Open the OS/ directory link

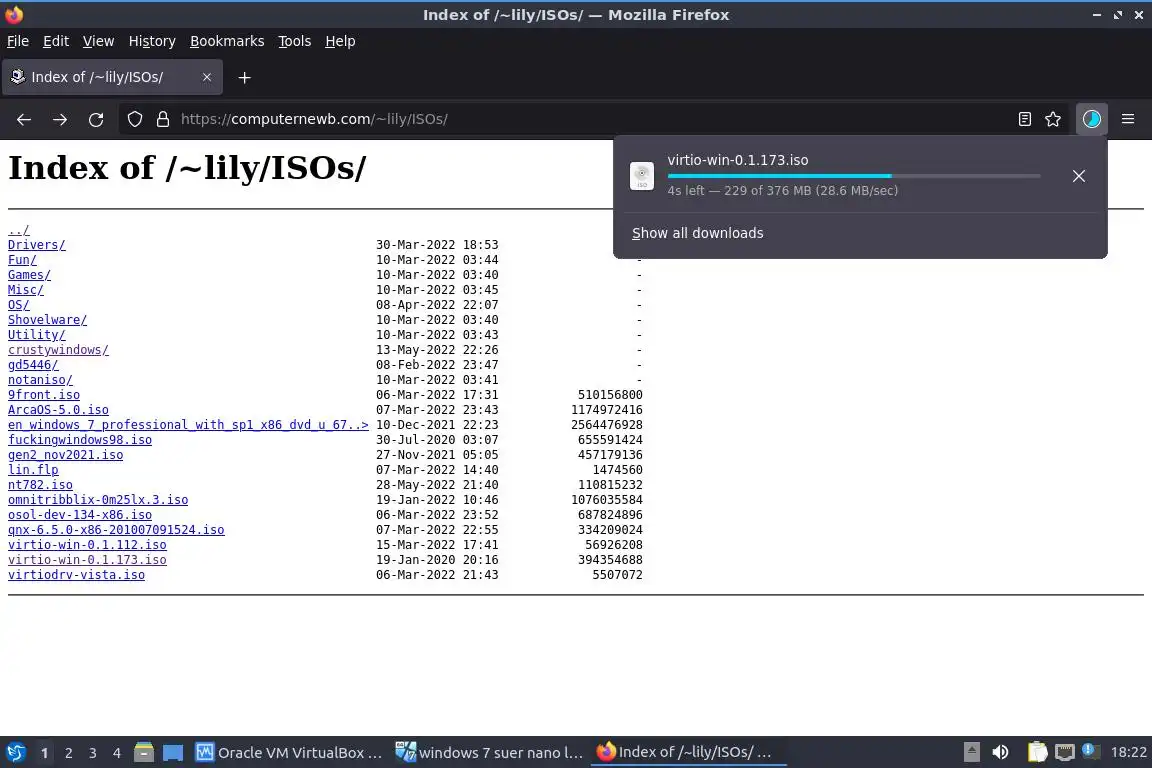(x=18, y=304)
